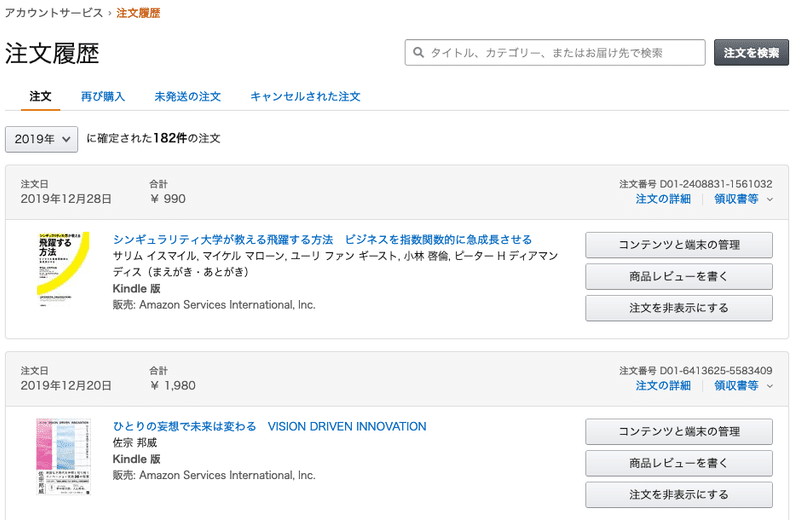Open the シンギュラリティ大学が教える飛躍する方法 book title link
The width and height of the screenshot is (800, 520).
point(322,239)
